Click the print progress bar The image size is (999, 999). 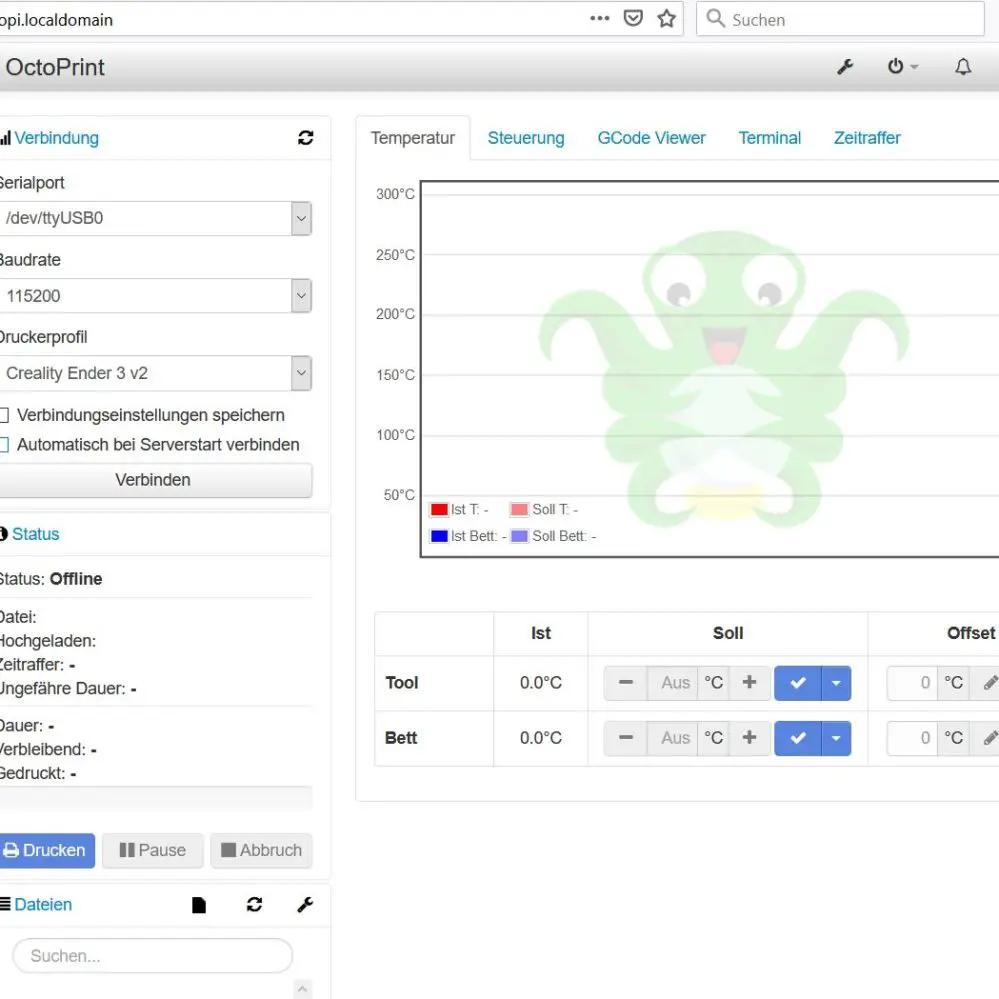tap(155, 799)
